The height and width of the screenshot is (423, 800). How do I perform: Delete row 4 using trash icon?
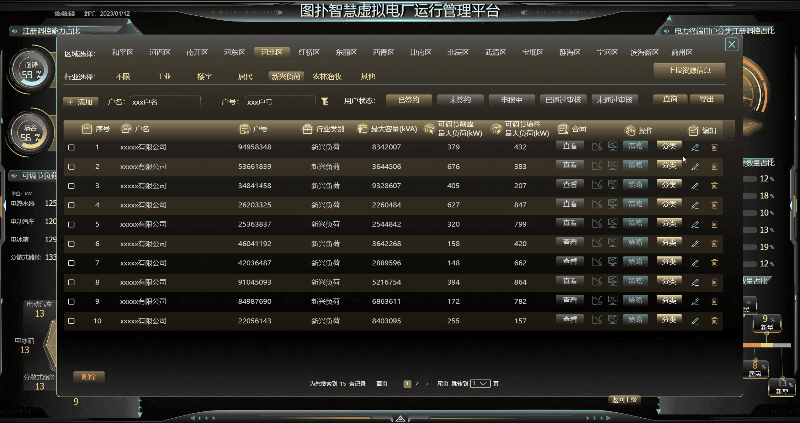(x=714, y=205)
